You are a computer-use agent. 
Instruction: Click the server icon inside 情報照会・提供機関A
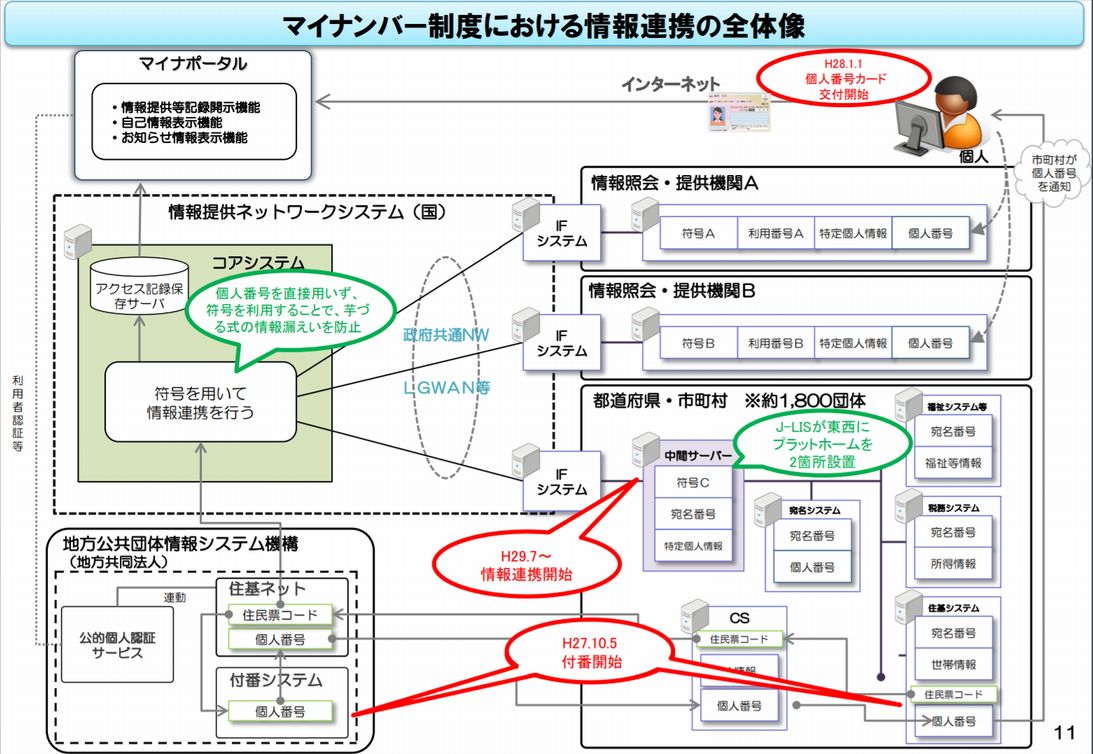pos(645,215)
